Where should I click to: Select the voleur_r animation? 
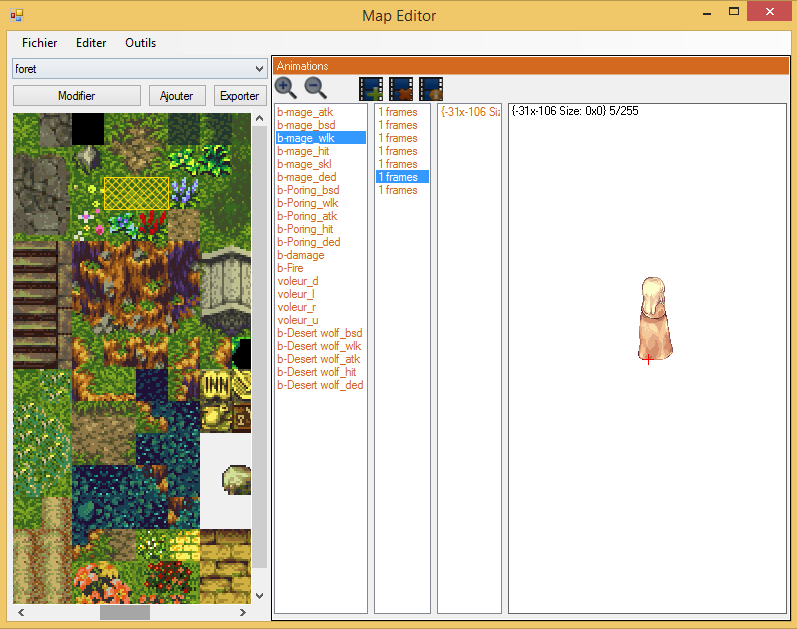pyautogui.click(x=321, y=307)
